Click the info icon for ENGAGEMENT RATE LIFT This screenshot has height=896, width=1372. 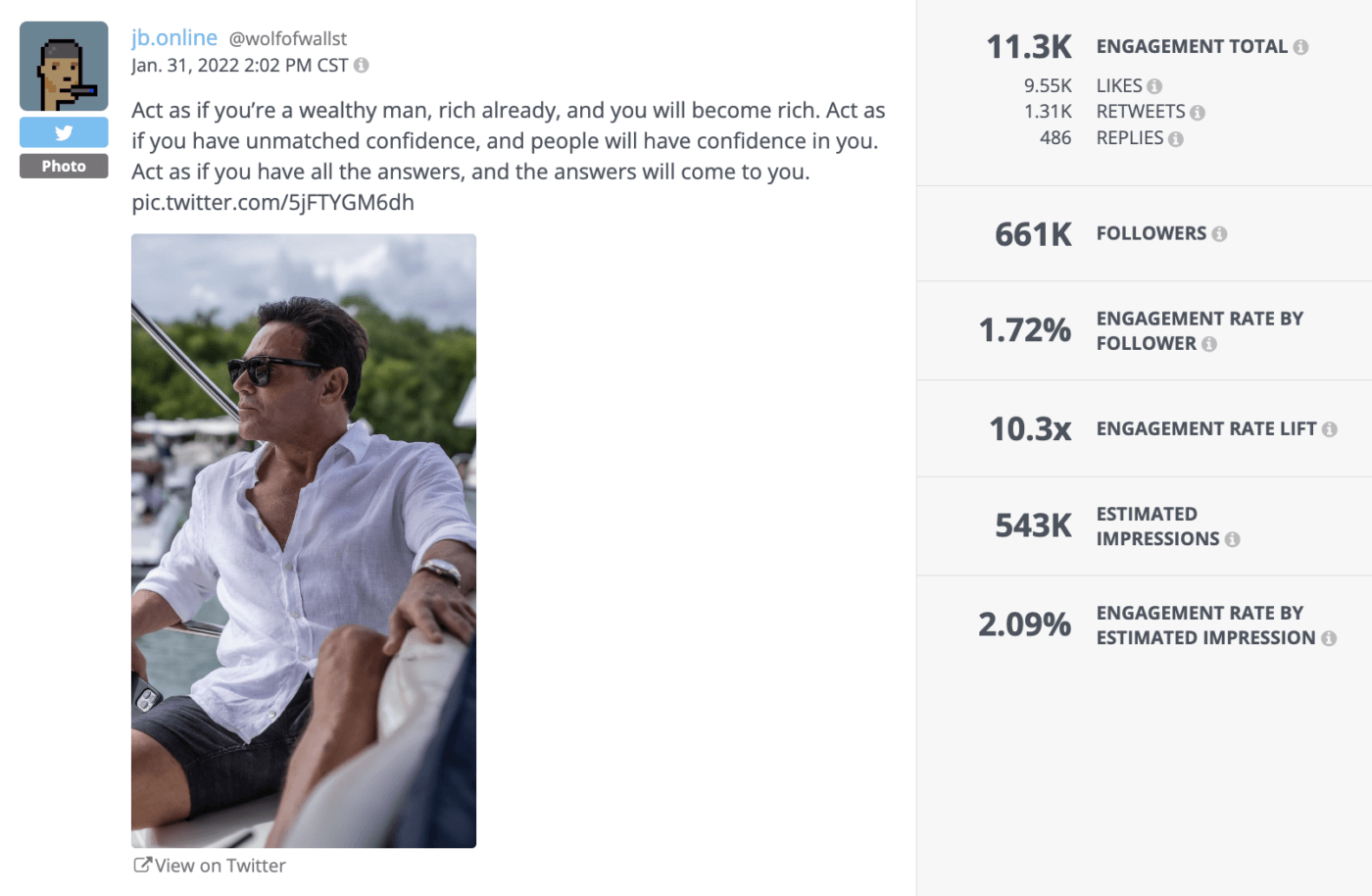(1331, 428)
